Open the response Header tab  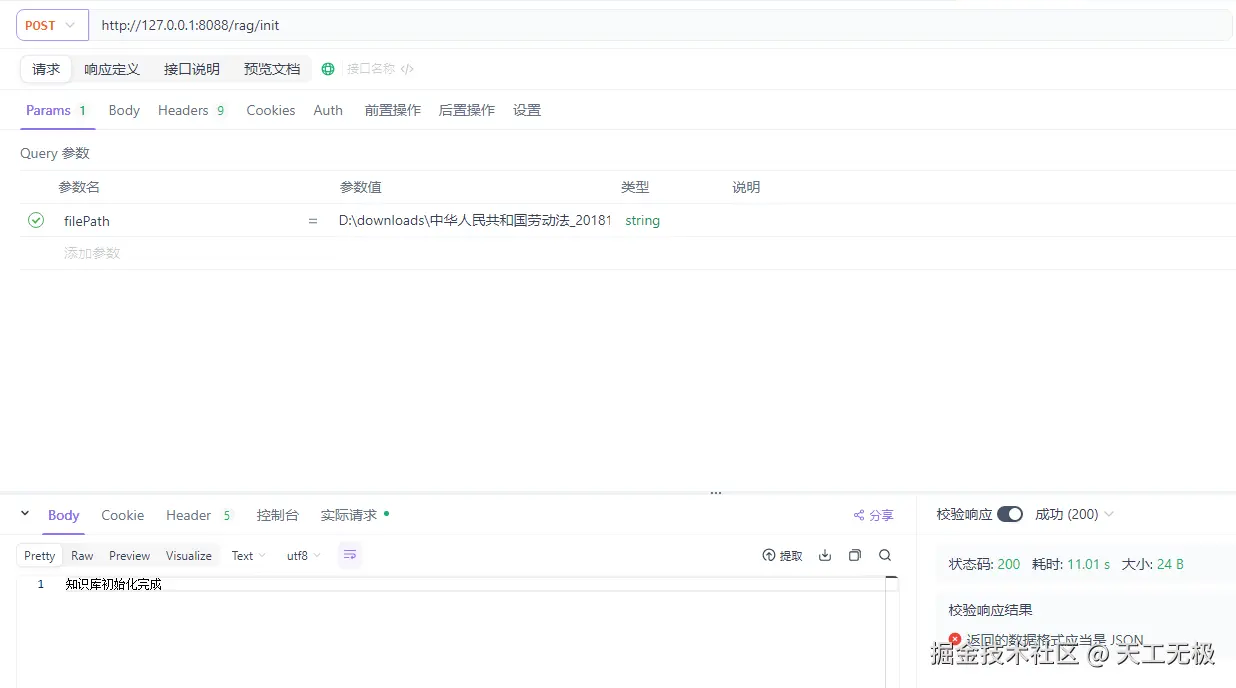tap(199, 515)
